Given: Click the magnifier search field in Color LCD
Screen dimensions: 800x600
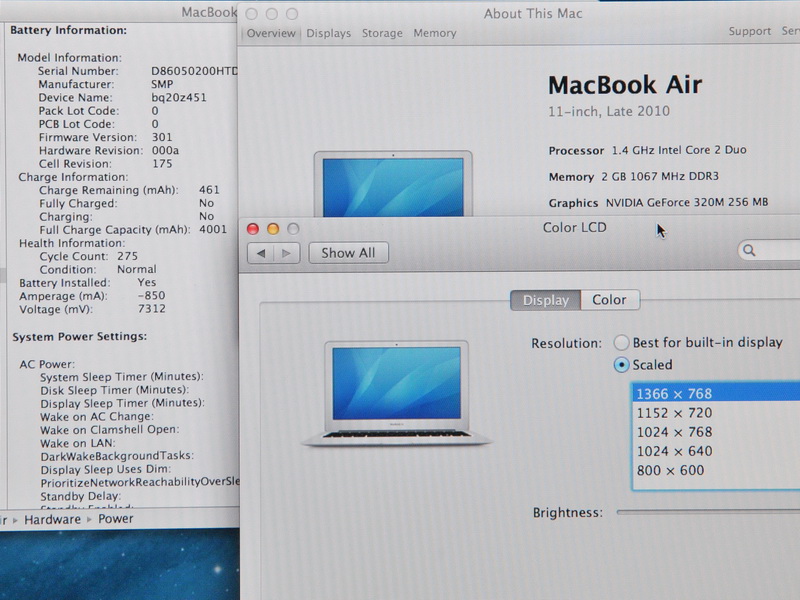Looking at the screenshot, I should click(x=769, y=251).
